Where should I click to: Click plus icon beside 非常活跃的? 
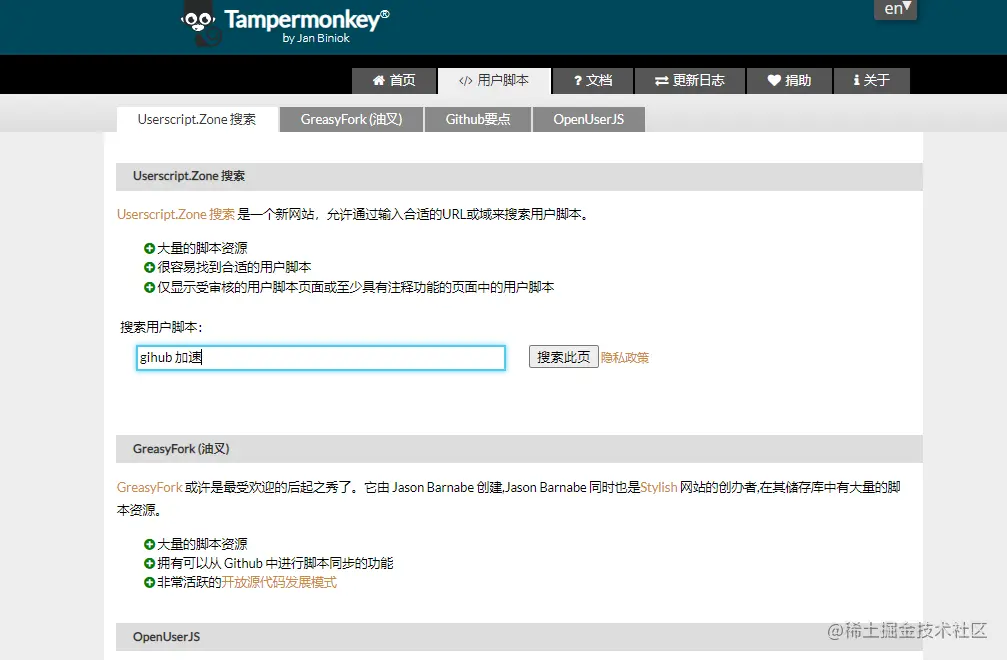point(149,582)
